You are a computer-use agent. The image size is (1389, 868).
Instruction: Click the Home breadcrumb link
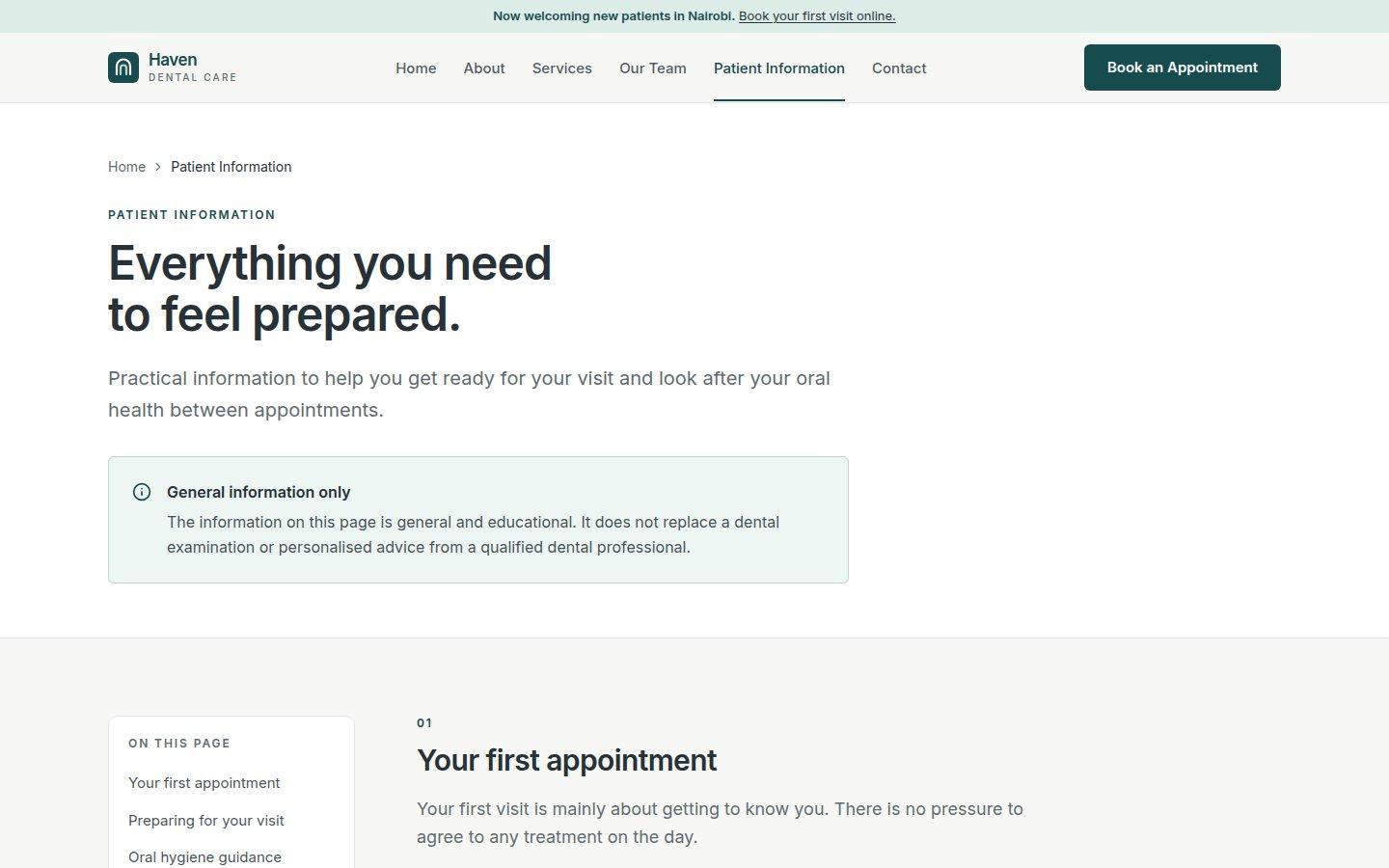coord(126,167)
